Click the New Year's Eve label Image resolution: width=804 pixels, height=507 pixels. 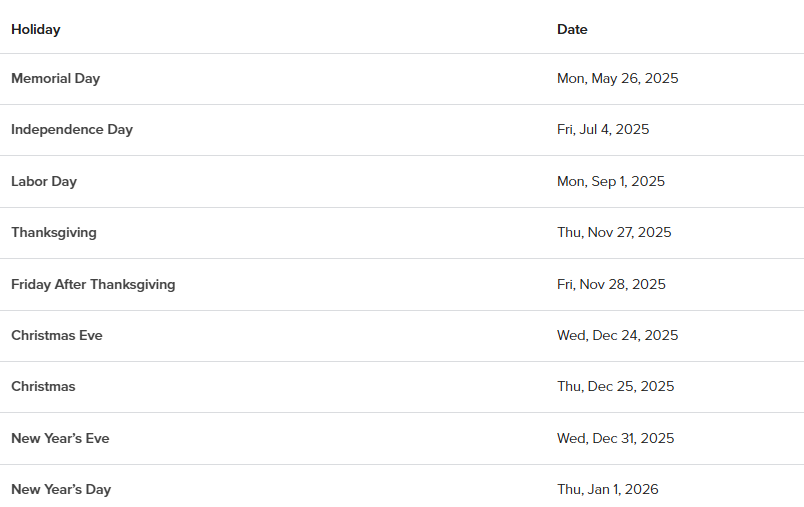click(x=60, y=438)
